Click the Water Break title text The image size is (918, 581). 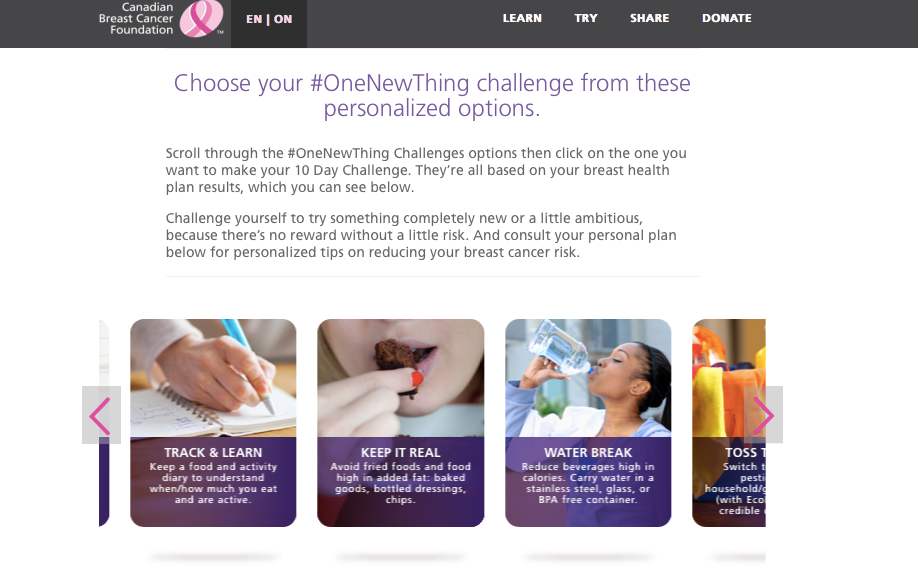pos(588,453)
